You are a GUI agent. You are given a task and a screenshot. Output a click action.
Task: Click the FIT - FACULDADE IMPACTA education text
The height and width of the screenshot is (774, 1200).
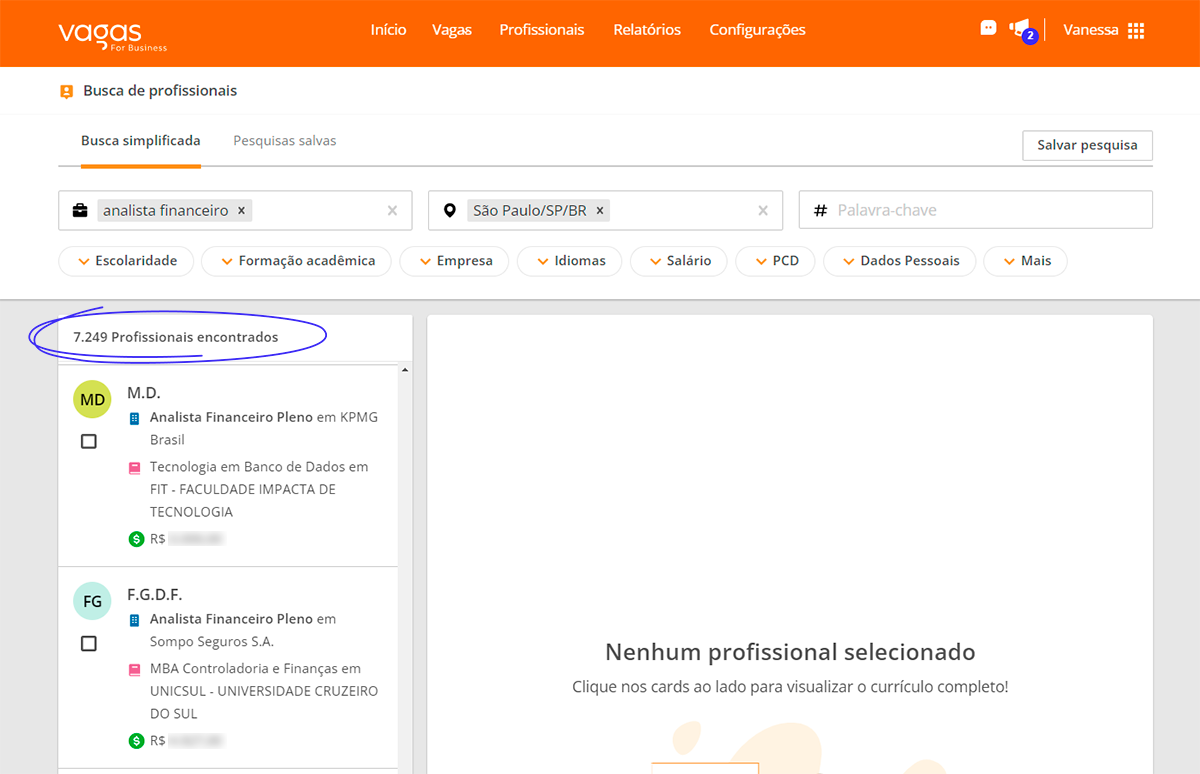click(x=243, y=500)
